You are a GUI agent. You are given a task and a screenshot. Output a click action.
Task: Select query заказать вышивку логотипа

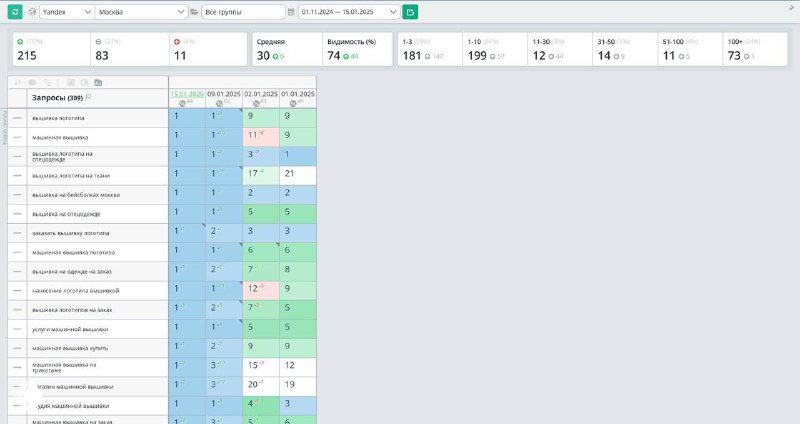[x=70, y=233]
